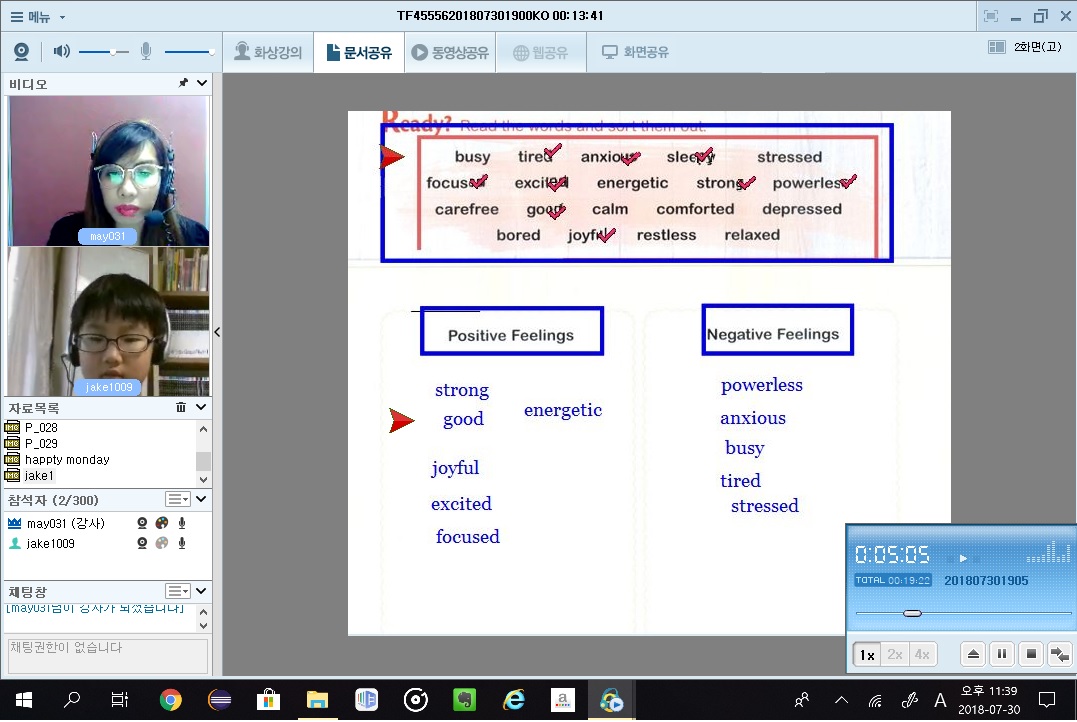Click the eject button in player

tap(973, 655)
